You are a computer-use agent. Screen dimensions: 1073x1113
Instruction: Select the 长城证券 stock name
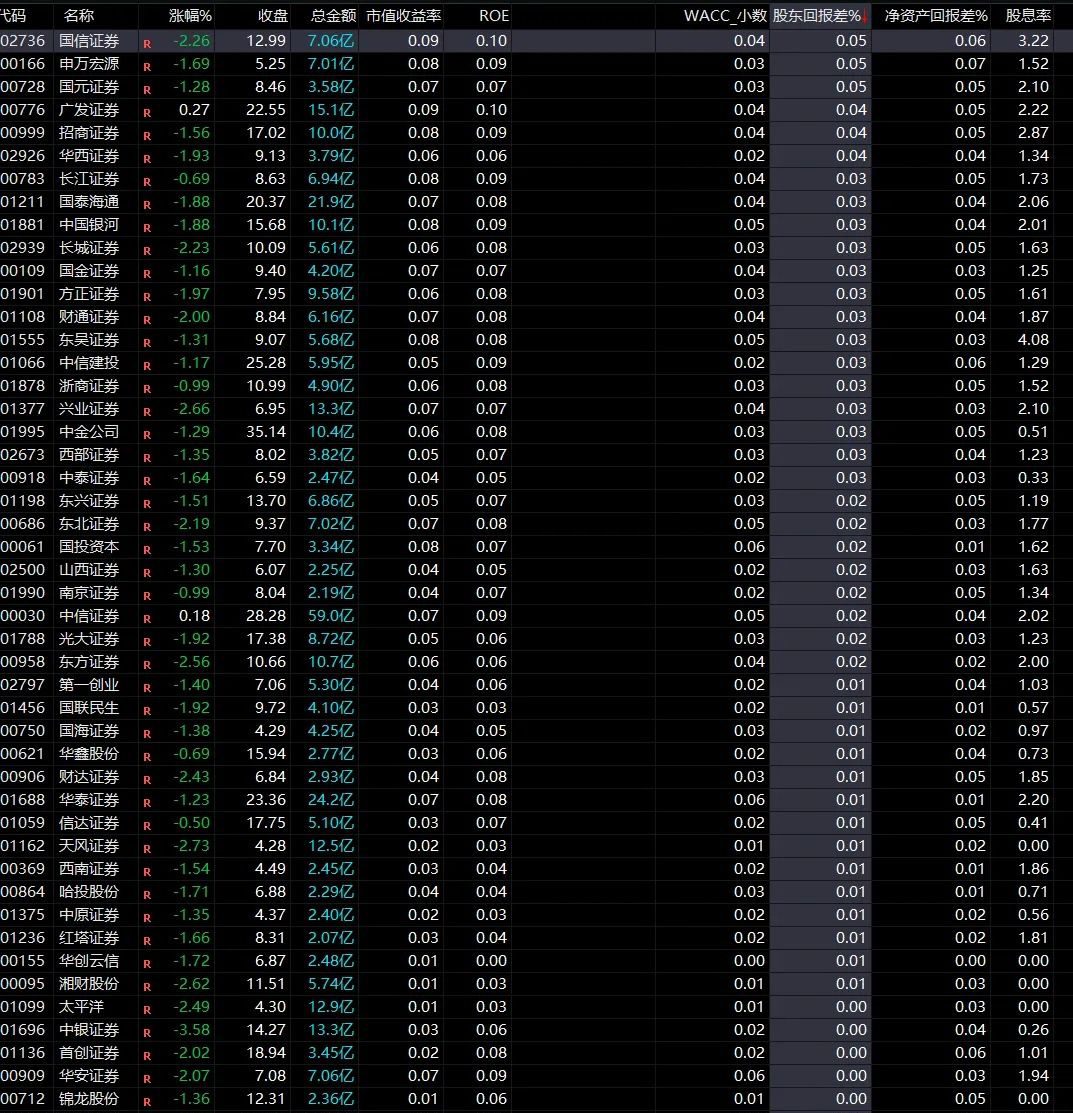(x=89, y=248)
